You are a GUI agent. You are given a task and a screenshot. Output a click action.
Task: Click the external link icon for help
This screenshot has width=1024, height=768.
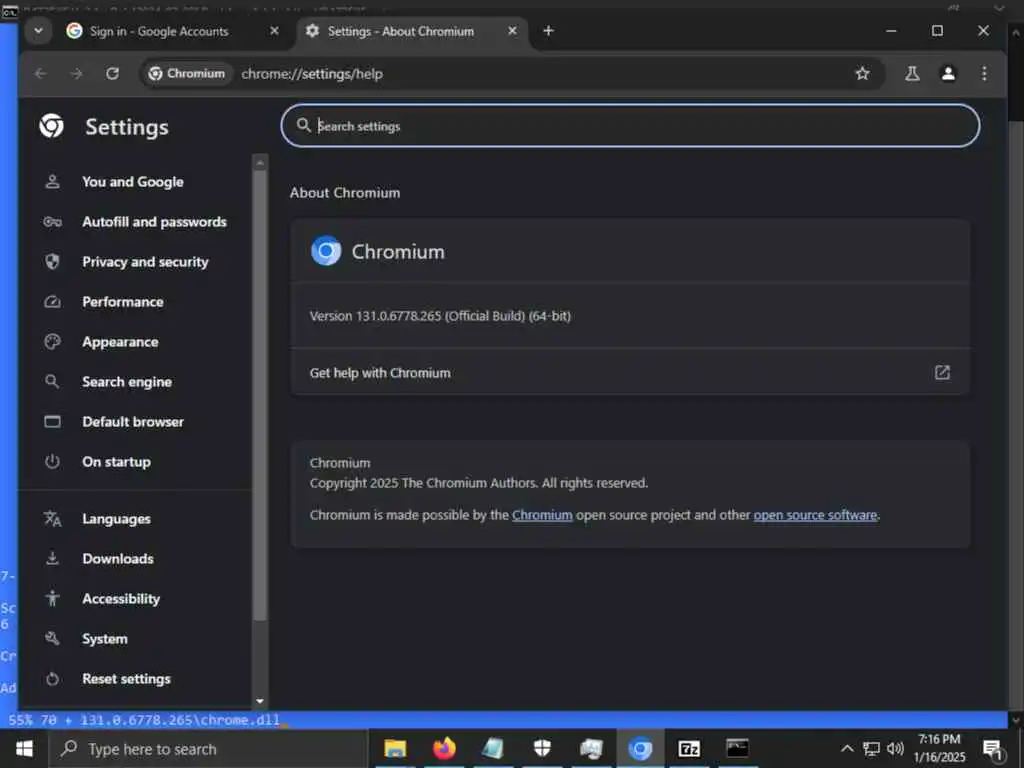[x=942, y=372]
